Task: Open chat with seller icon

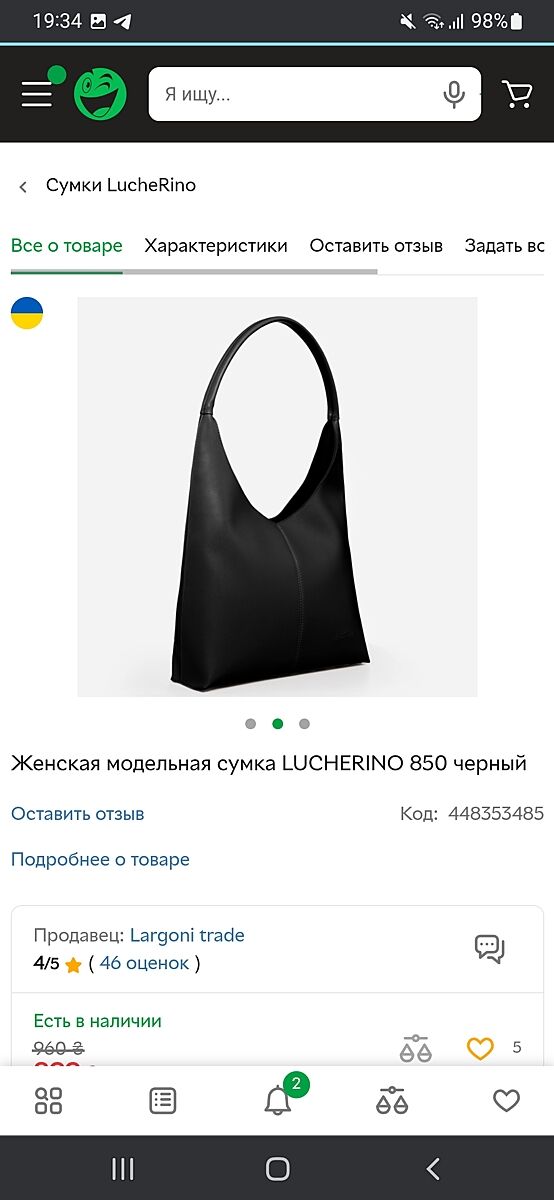Action: 490,948
